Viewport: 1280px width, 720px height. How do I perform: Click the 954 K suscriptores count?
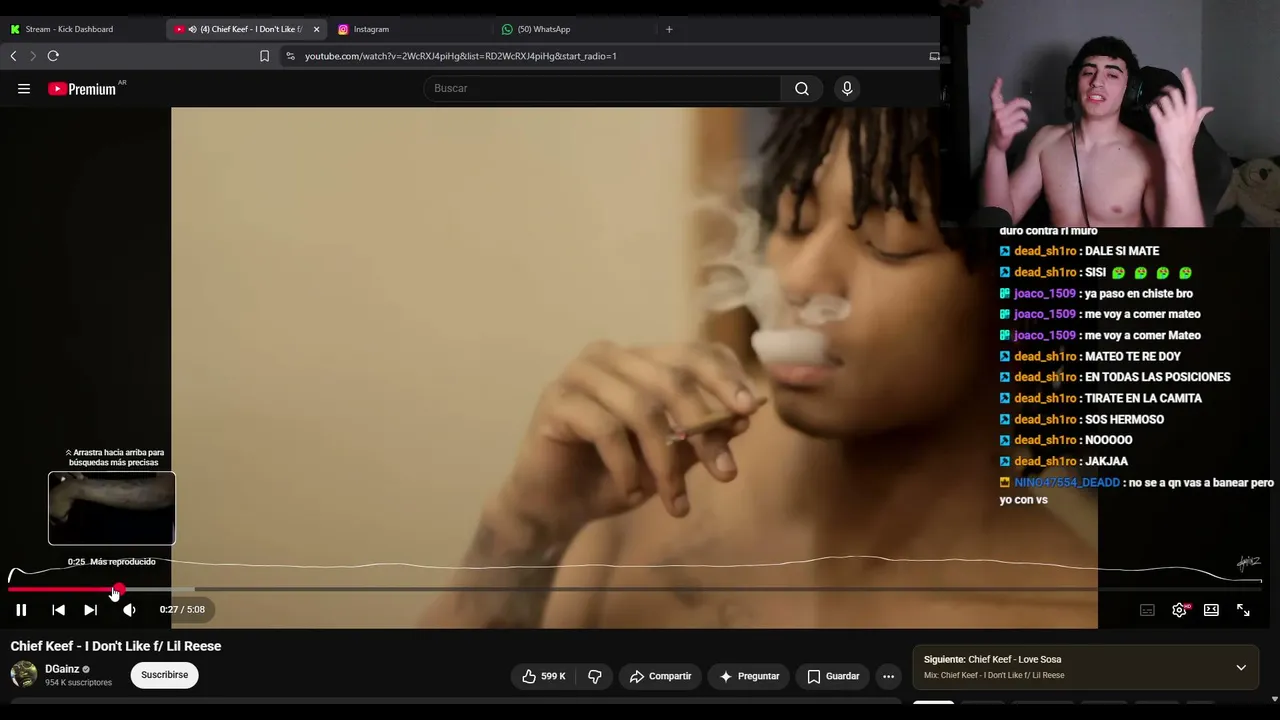tap(78, 683)
